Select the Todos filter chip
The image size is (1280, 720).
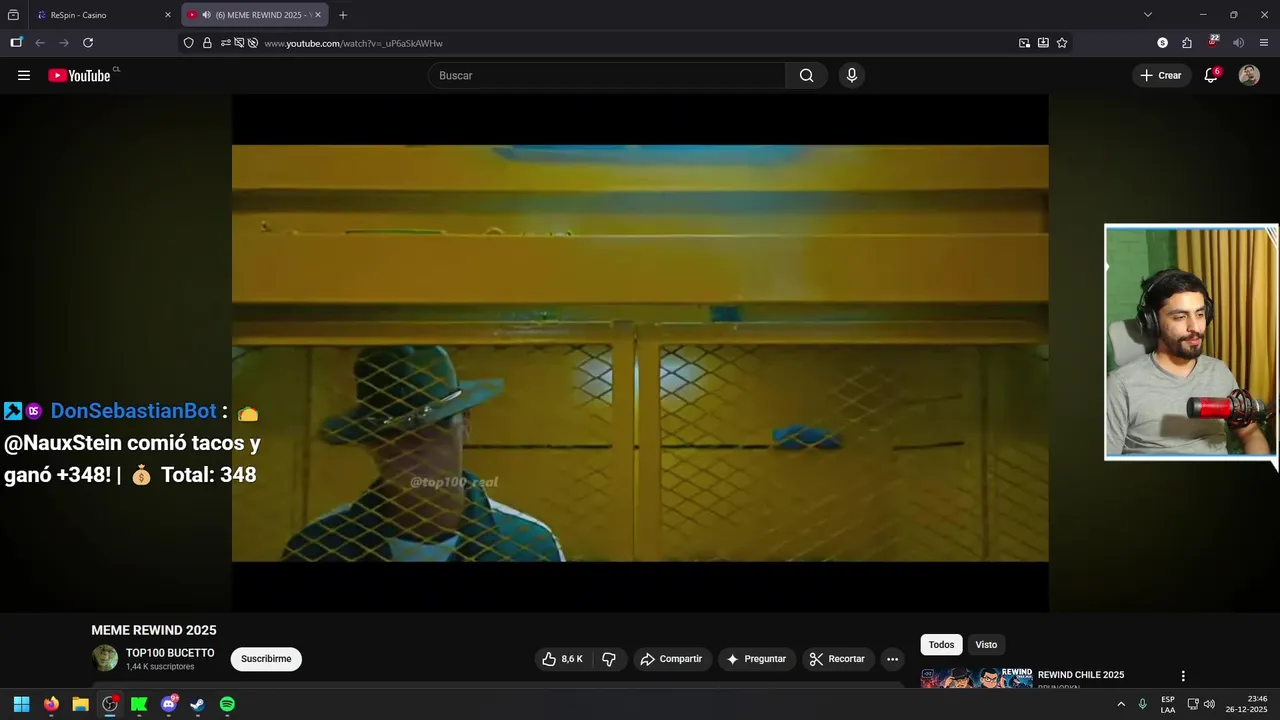941,645
